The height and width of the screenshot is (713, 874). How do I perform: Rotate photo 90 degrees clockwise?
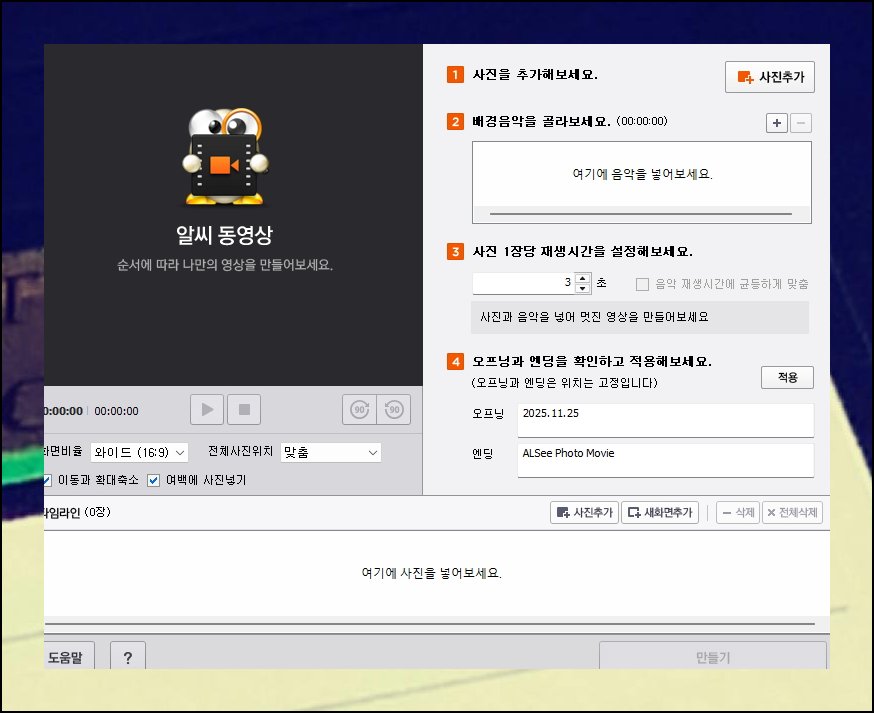pos(360,410)
